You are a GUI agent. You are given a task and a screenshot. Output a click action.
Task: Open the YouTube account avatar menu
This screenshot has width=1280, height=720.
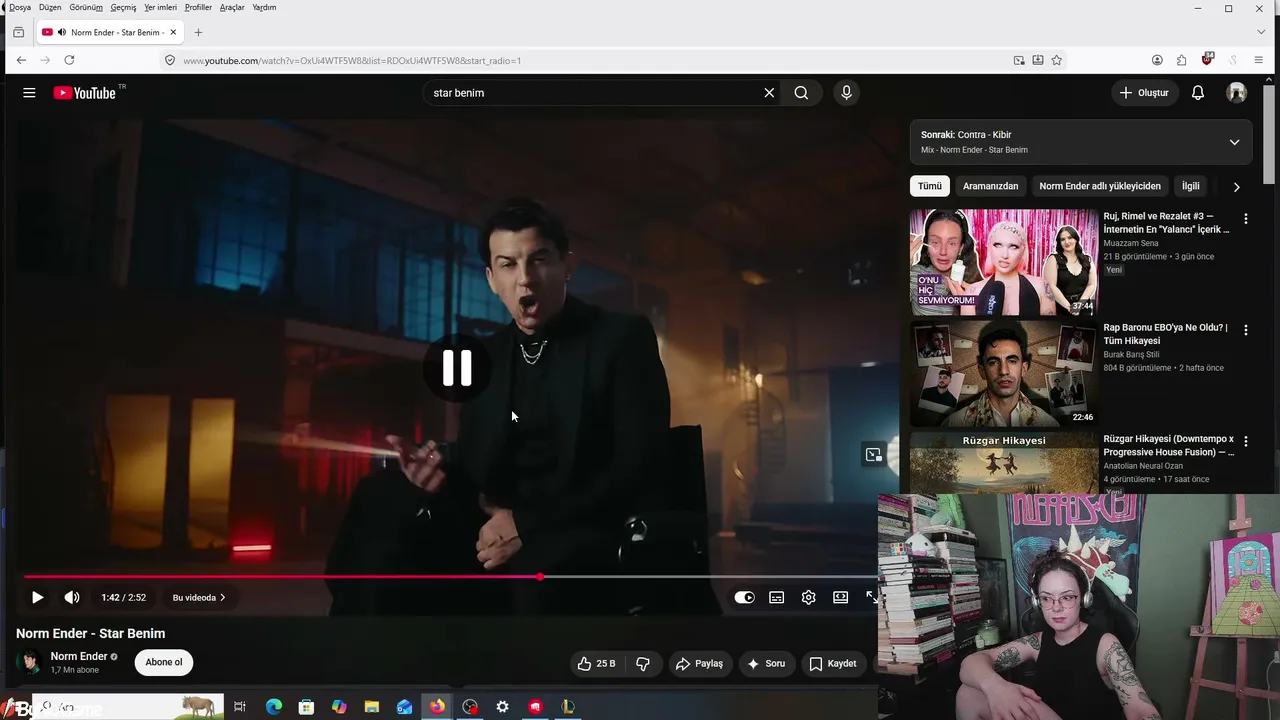[1237, 93]
